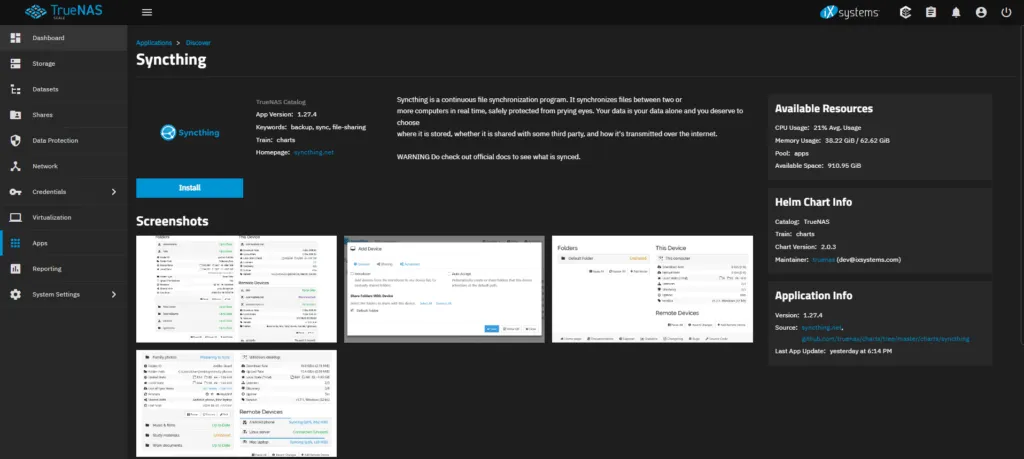Open truenas maintainer link
Viewport: 1024px width, 459px height.
[x=823, y=259]
